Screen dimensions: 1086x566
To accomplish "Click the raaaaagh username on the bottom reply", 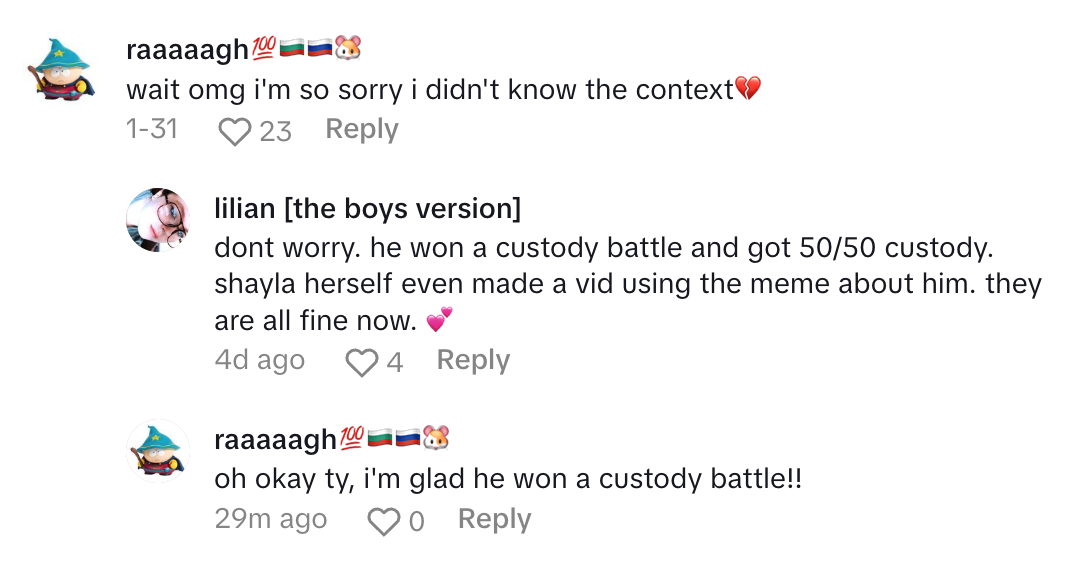I will 275,438.
